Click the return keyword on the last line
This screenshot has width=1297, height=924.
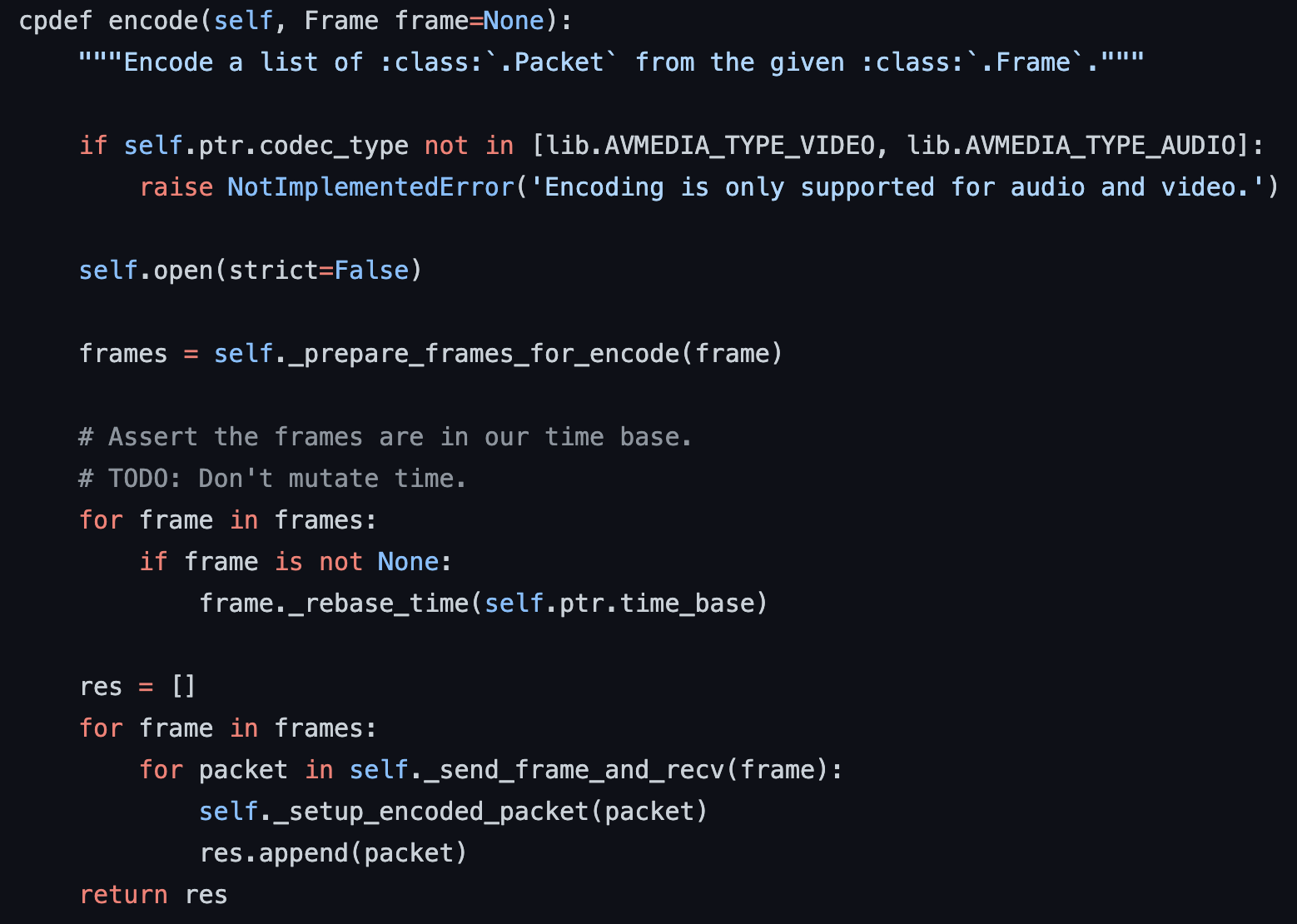click(x=123, y=895)
